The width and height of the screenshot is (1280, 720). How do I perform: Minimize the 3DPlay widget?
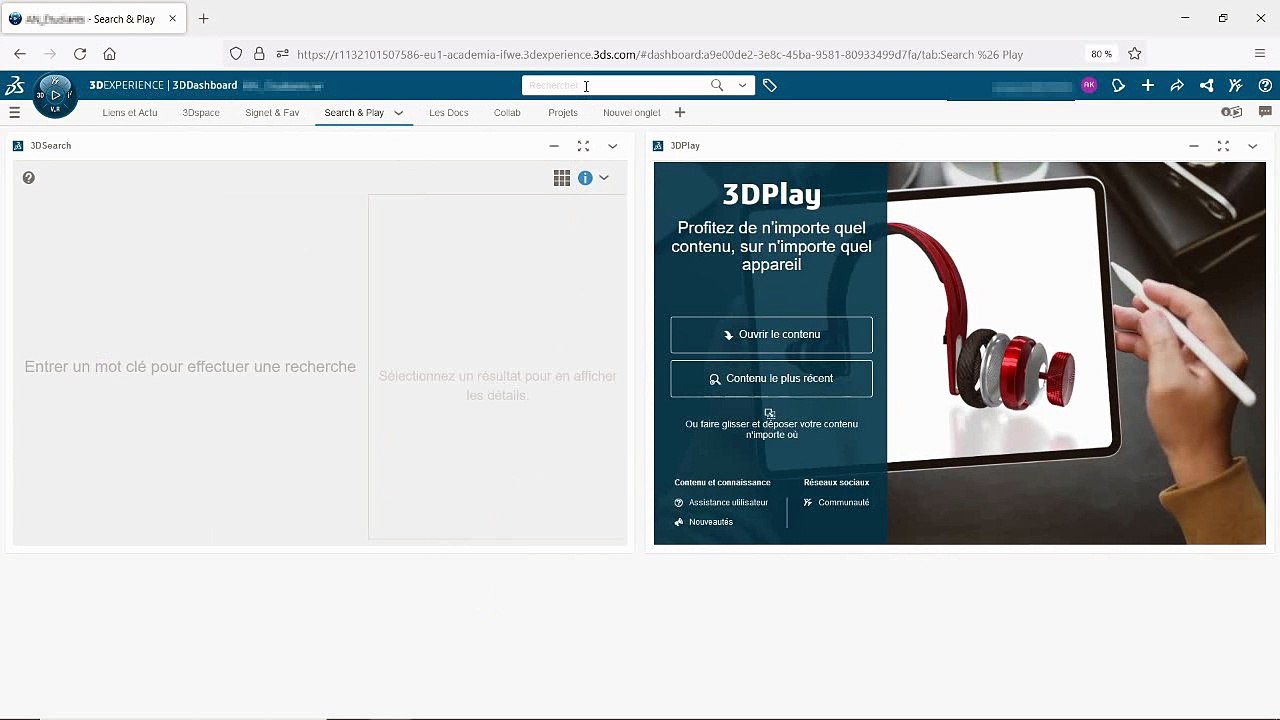coord(1194,146)
